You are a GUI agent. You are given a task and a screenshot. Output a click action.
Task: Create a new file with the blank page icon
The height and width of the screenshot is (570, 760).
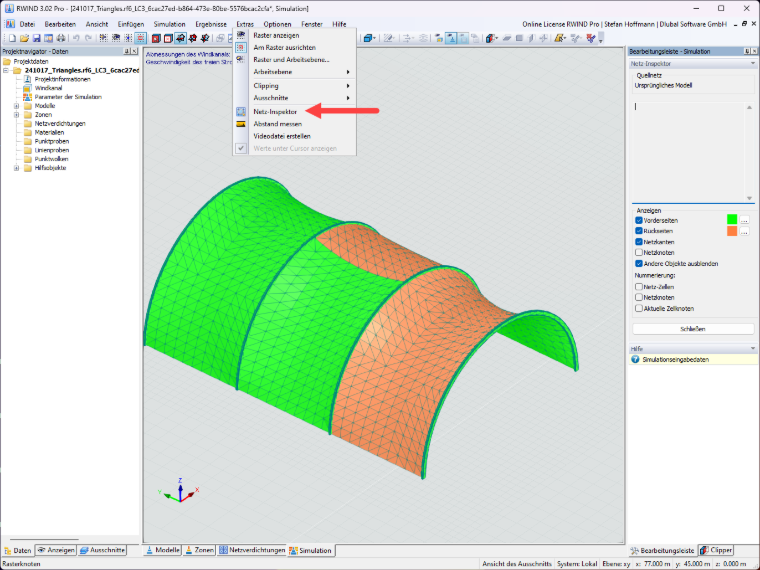click(x=12, y=38)
